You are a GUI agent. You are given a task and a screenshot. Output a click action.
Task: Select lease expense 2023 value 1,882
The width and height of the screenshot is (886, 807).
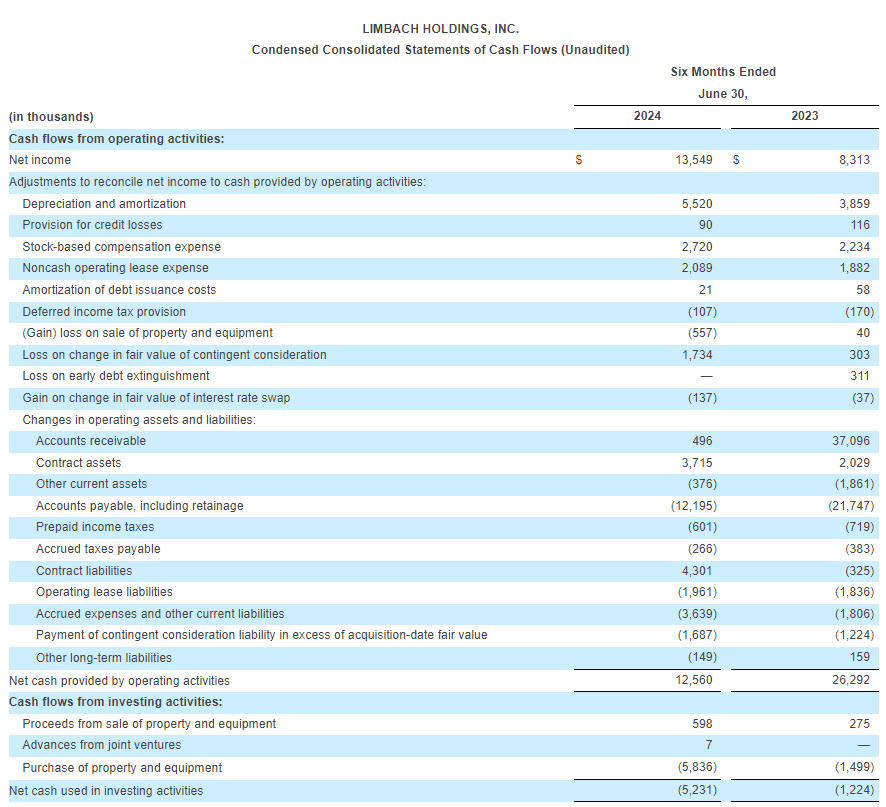pos(854,268)
